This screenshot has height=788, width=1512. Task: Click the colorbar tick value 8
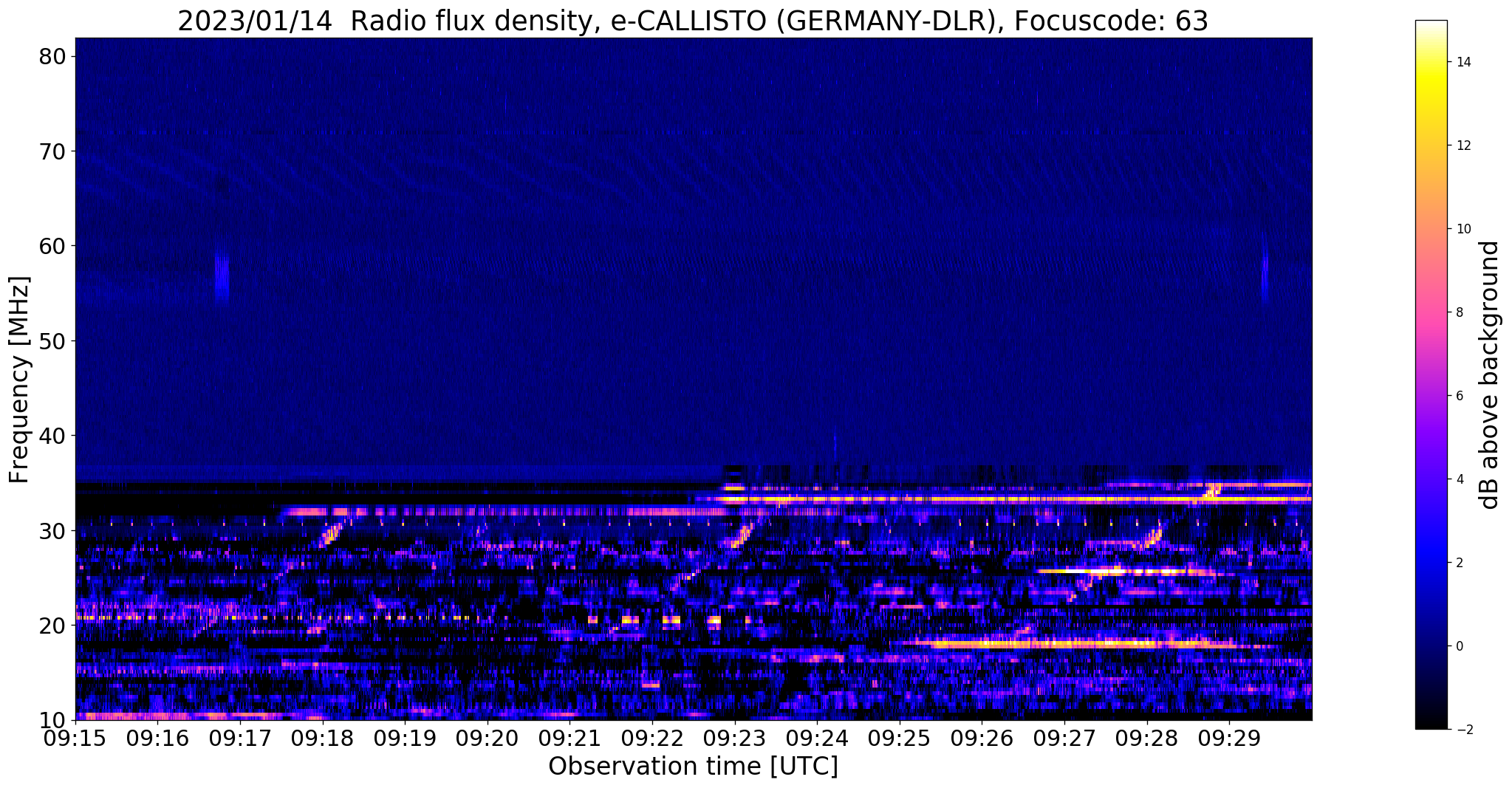pyautogui.click(x=1460, y=312)
